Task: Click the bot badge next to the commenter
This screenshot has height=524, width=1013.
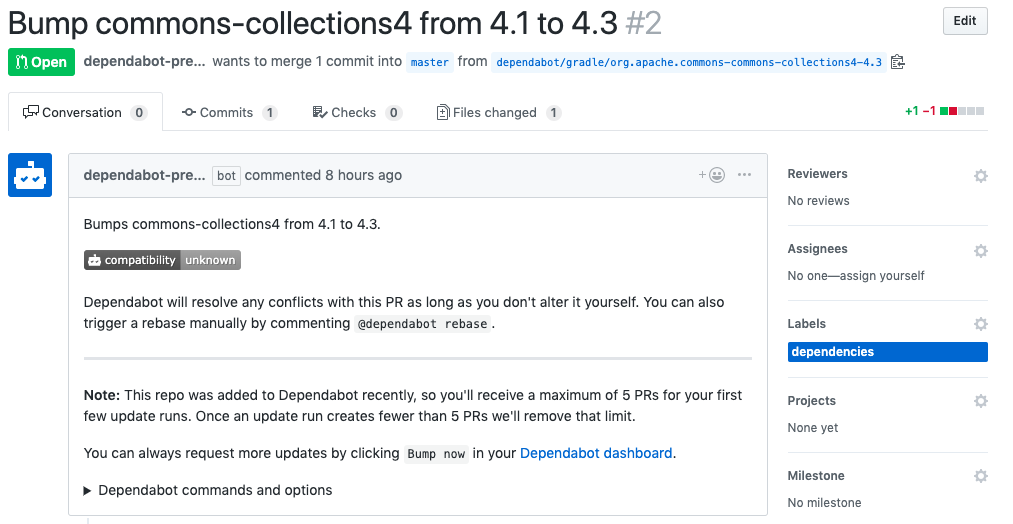Action: [226, 176]
